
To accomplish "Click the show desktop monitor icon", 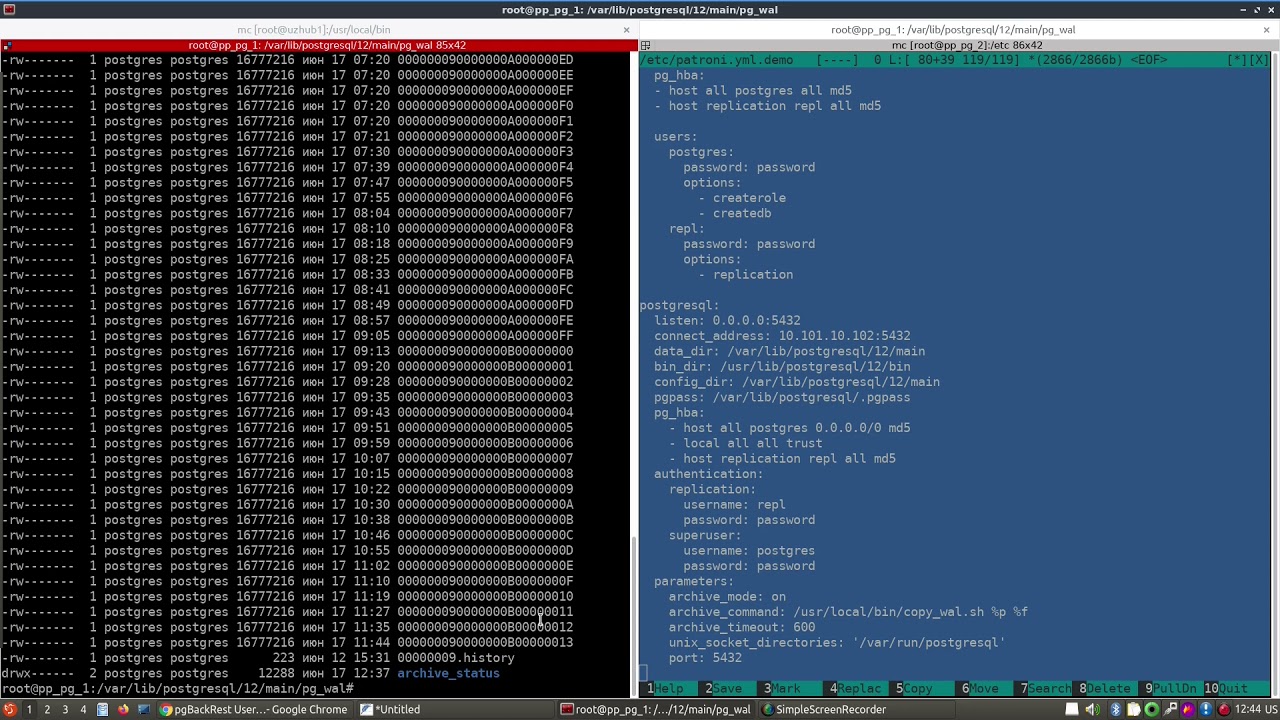I will [144, 710].
